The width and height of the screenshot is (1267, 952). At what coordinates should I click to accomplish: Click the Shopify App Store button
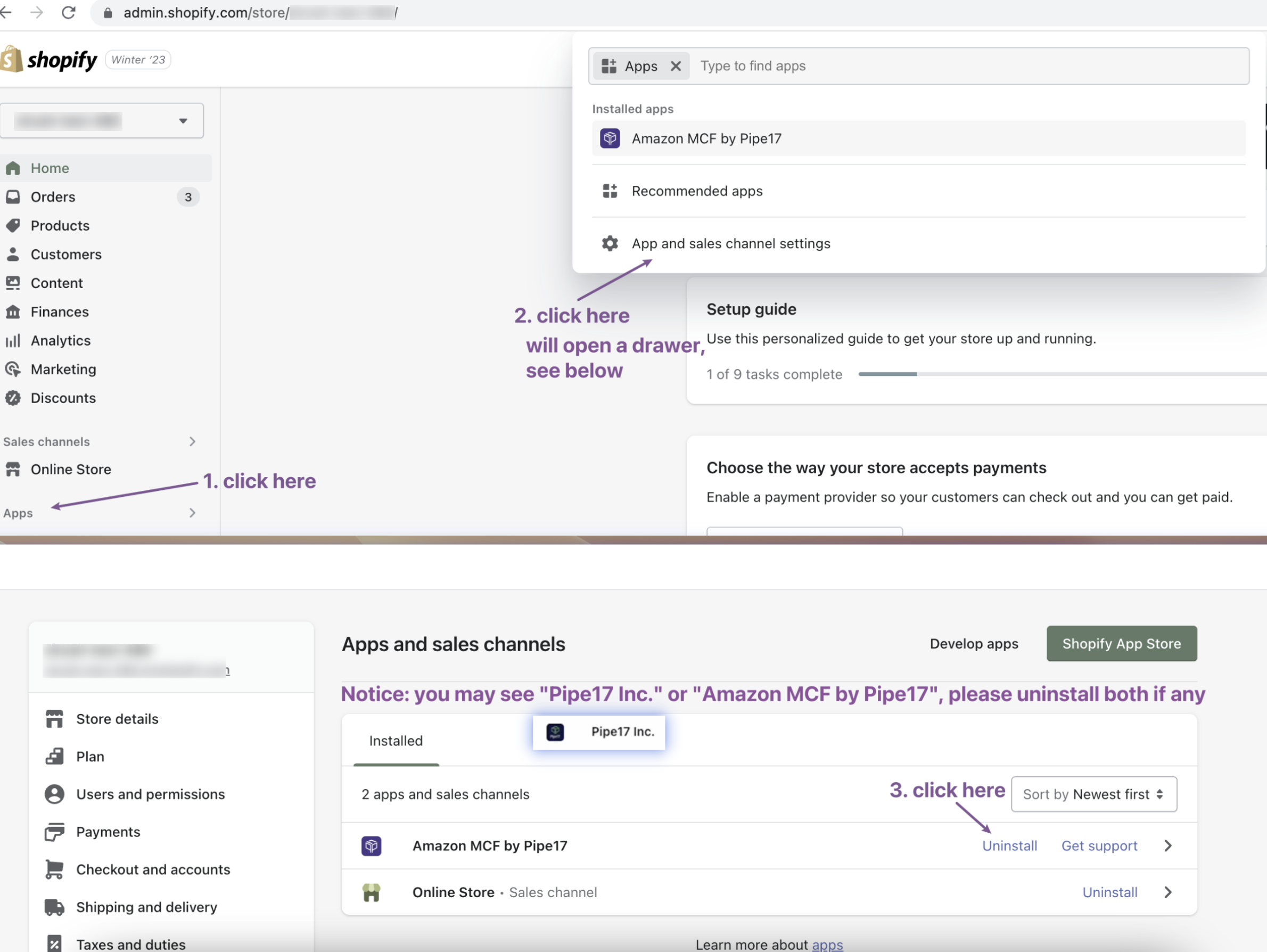tap(1122, 644)
